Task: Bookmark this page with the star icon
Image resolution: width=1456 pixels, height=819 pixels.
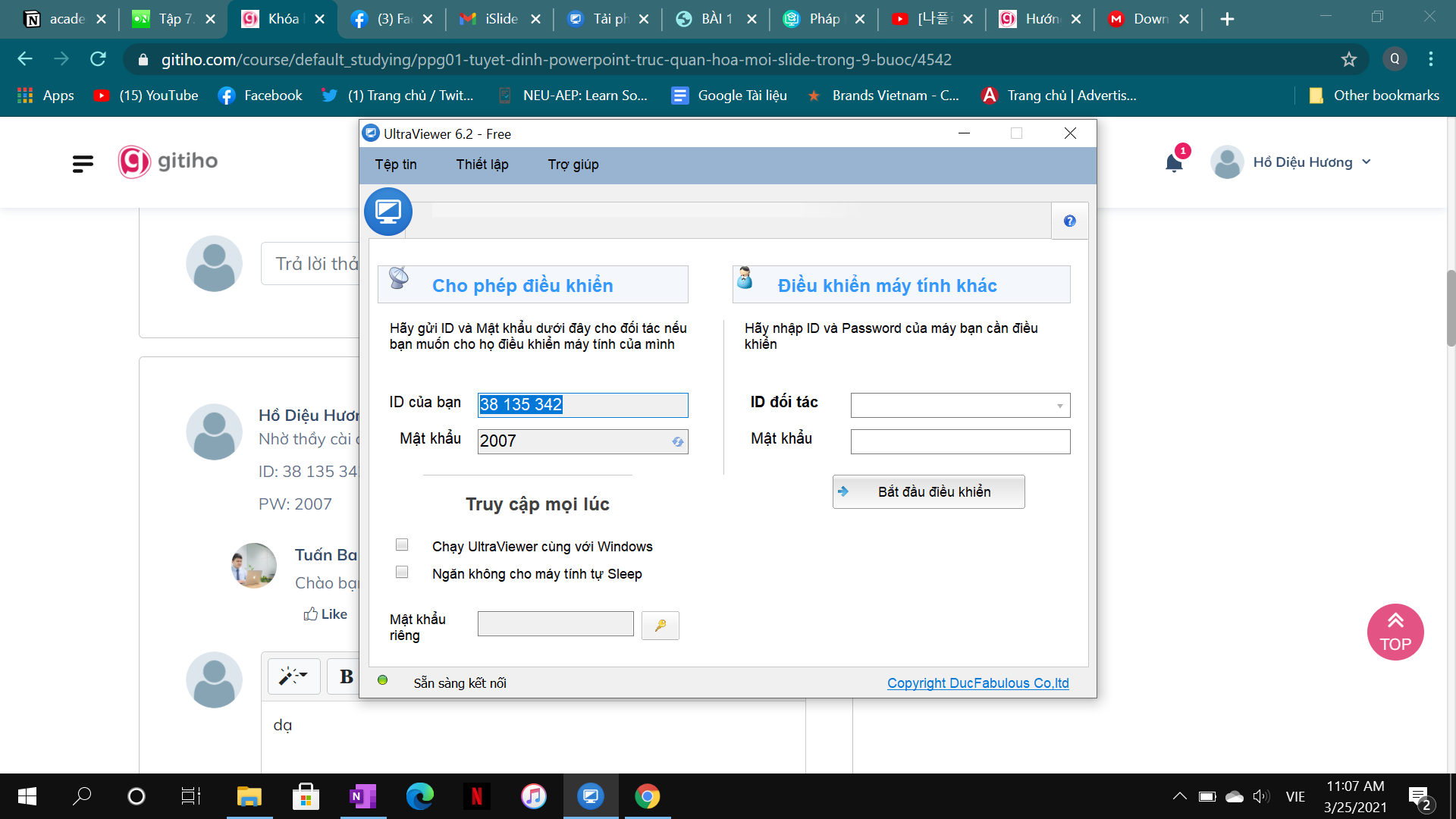Action: 1348,59
